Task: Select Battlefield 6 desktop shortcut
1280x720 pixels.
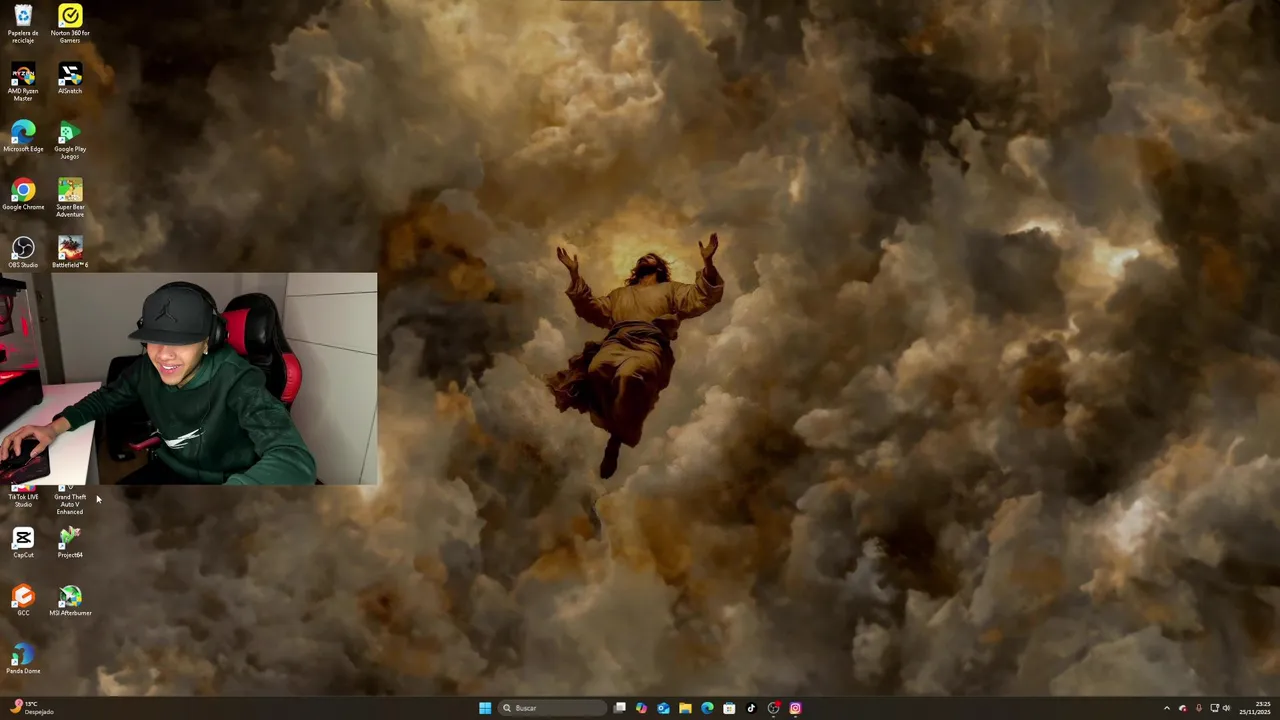Action: coord(70,253)
